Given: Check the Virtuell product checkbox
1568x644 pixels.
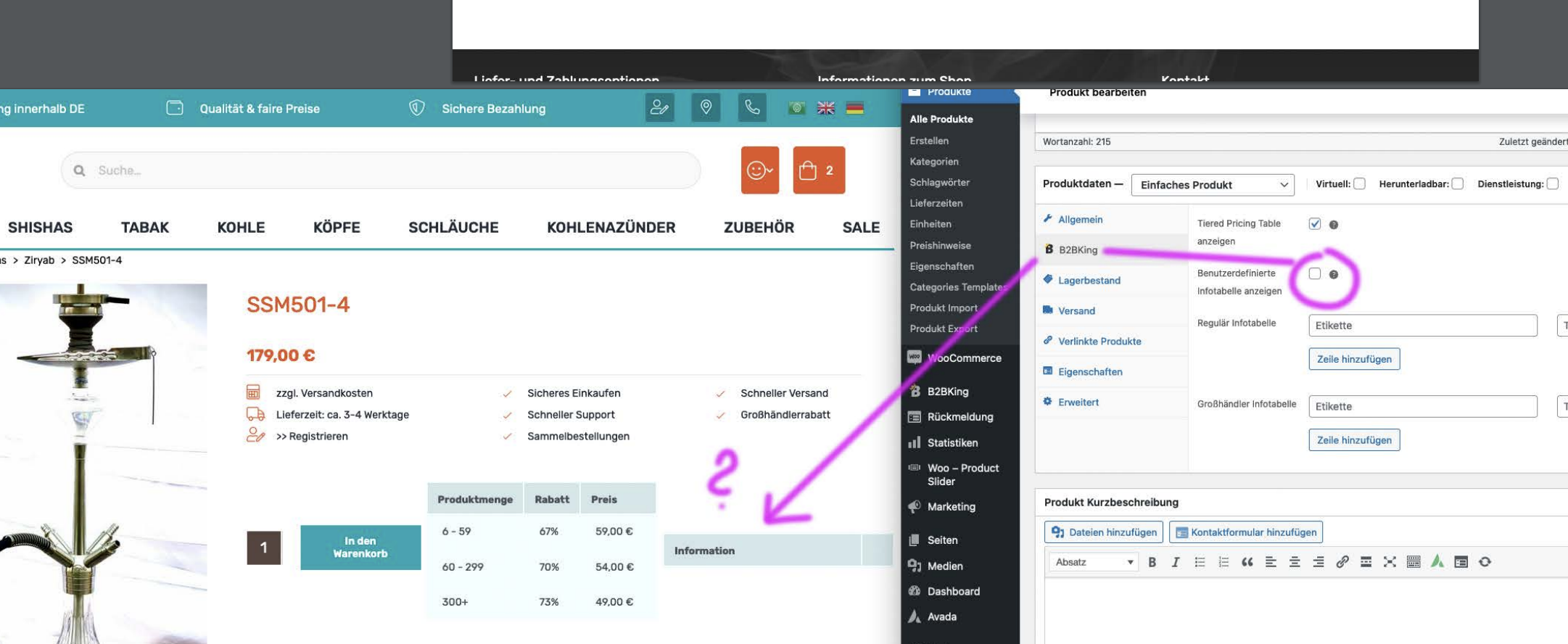Looking at the screenshot, I should click(x=1360, y=183).
